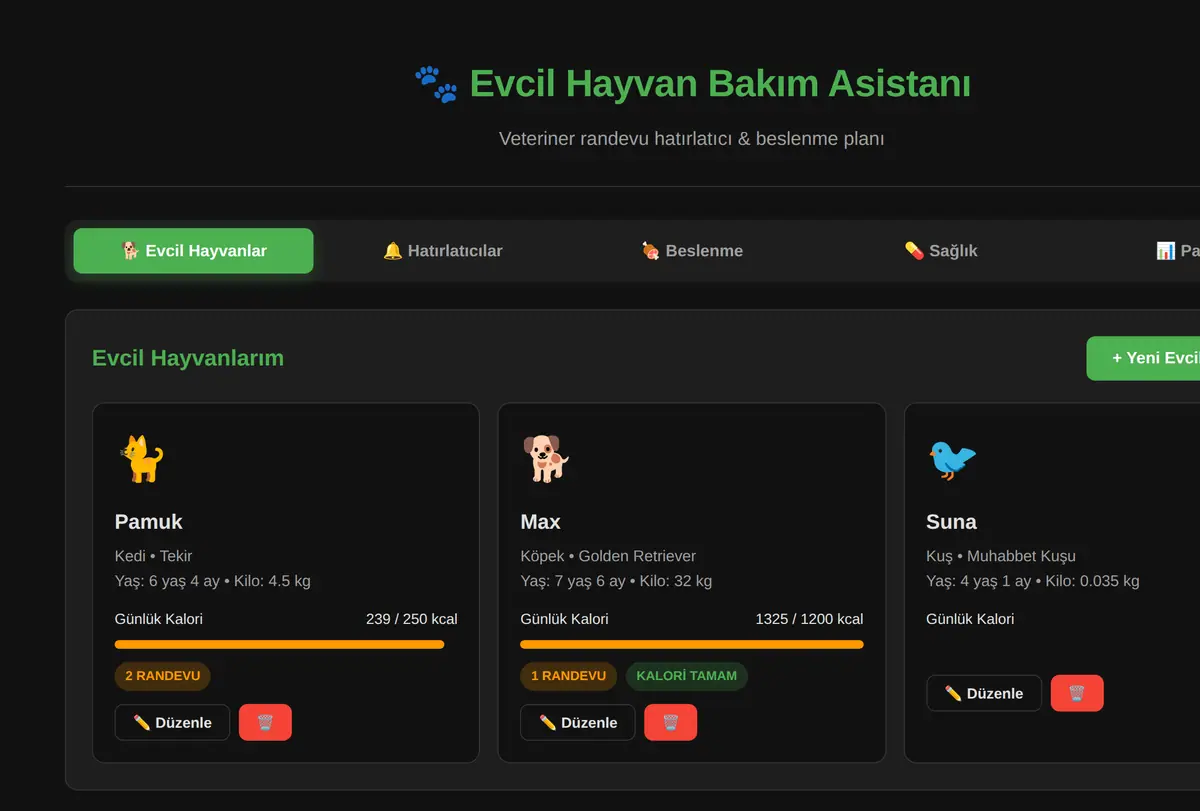This screenshot has width=1200, height=811.
Task: Click the 'Kedi • Tekir' breed text
Action: point(154,556)
